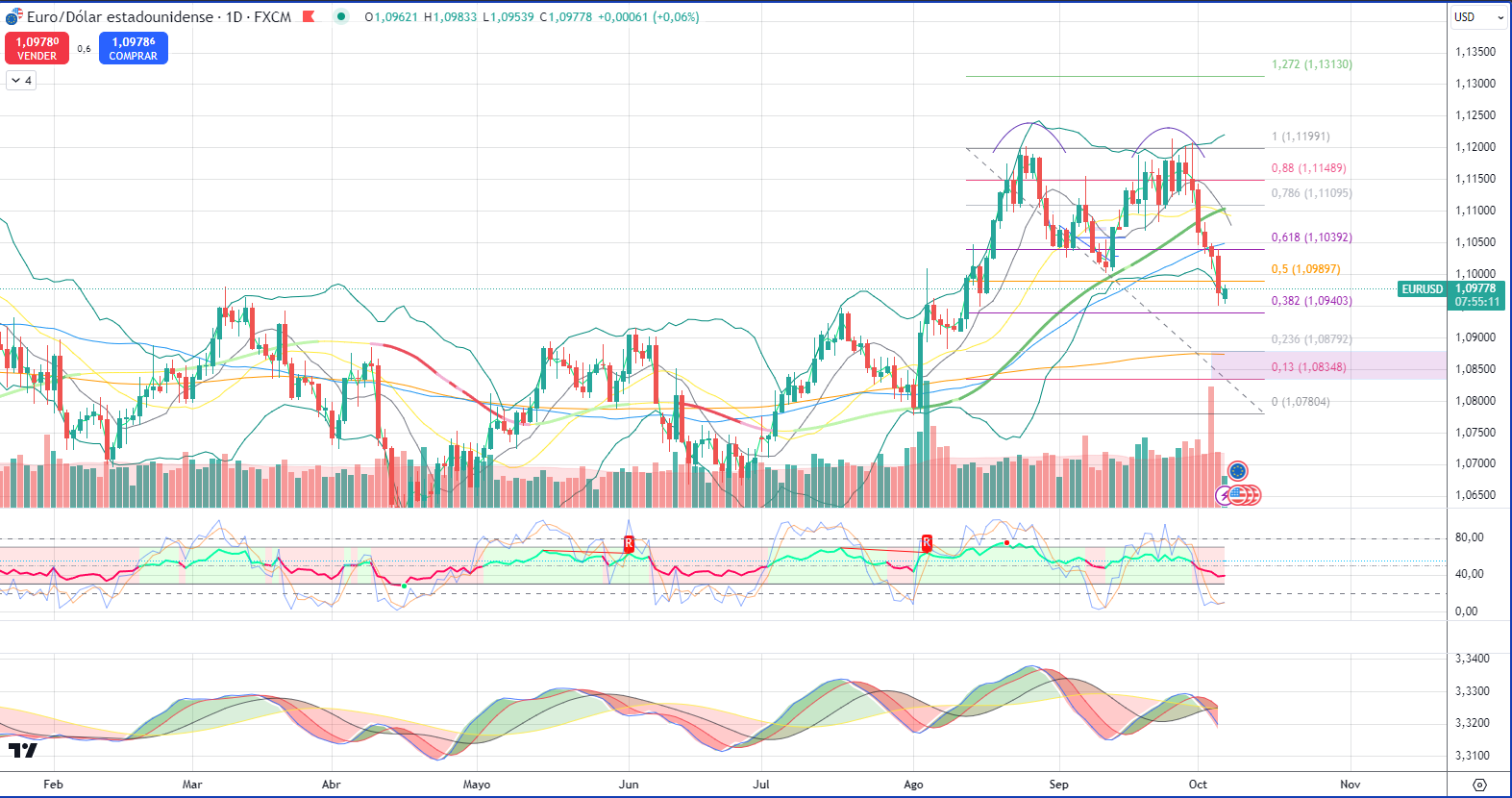Click the red flag marker beside FXCM

coord(309,16)
